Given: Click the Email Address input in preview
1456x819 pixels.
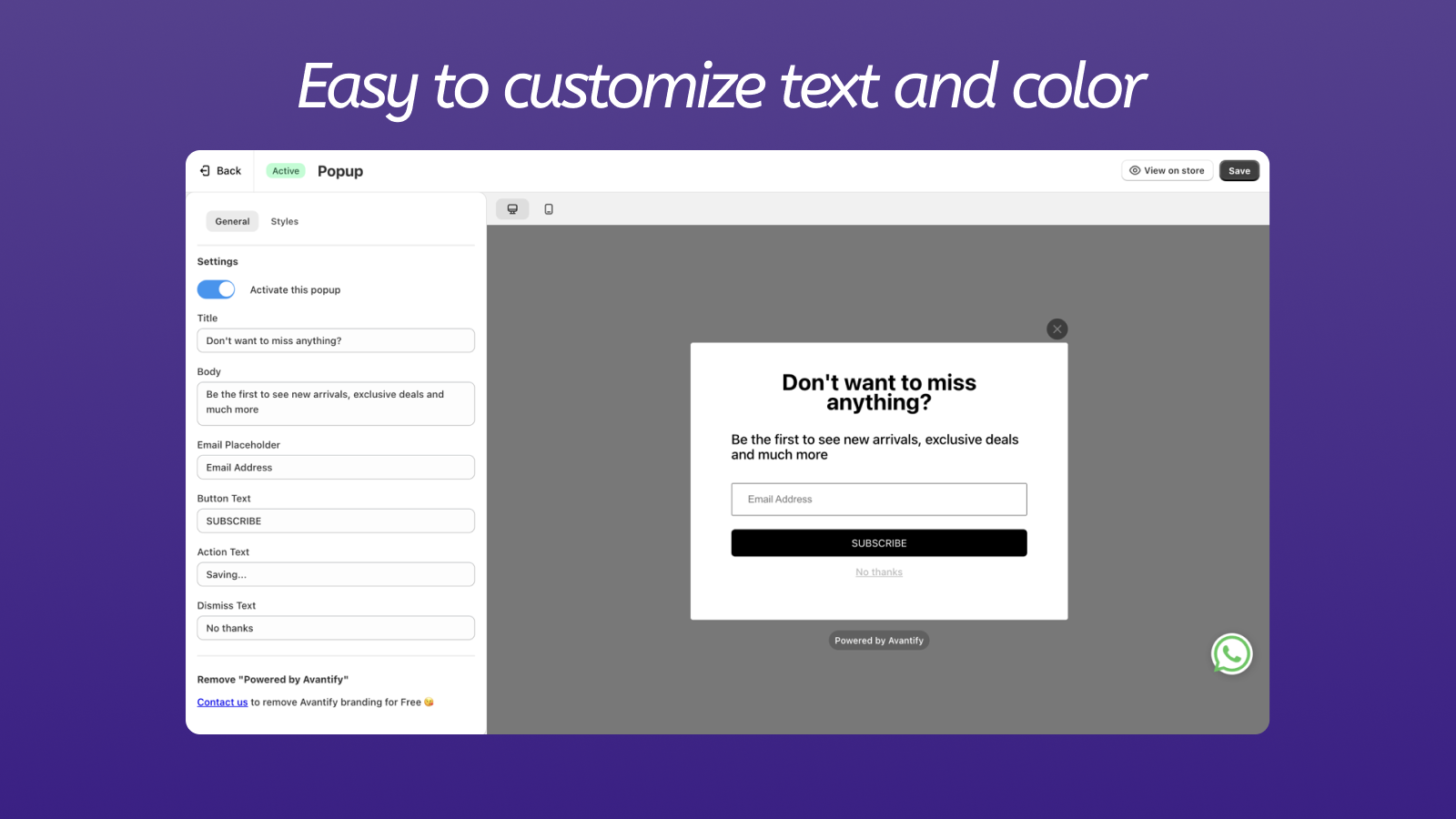Looking at the screenshot, I should (879, 500).
